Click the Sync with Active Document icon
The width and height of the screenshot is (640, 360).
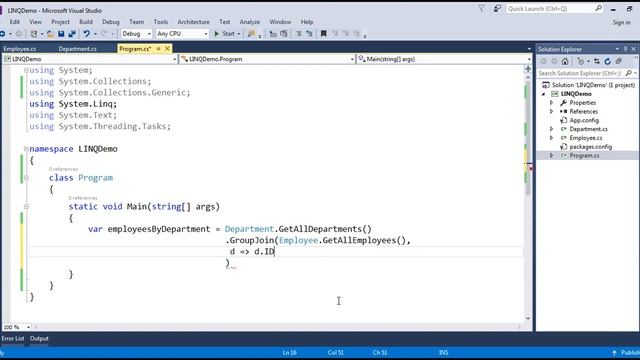point(597,61)
